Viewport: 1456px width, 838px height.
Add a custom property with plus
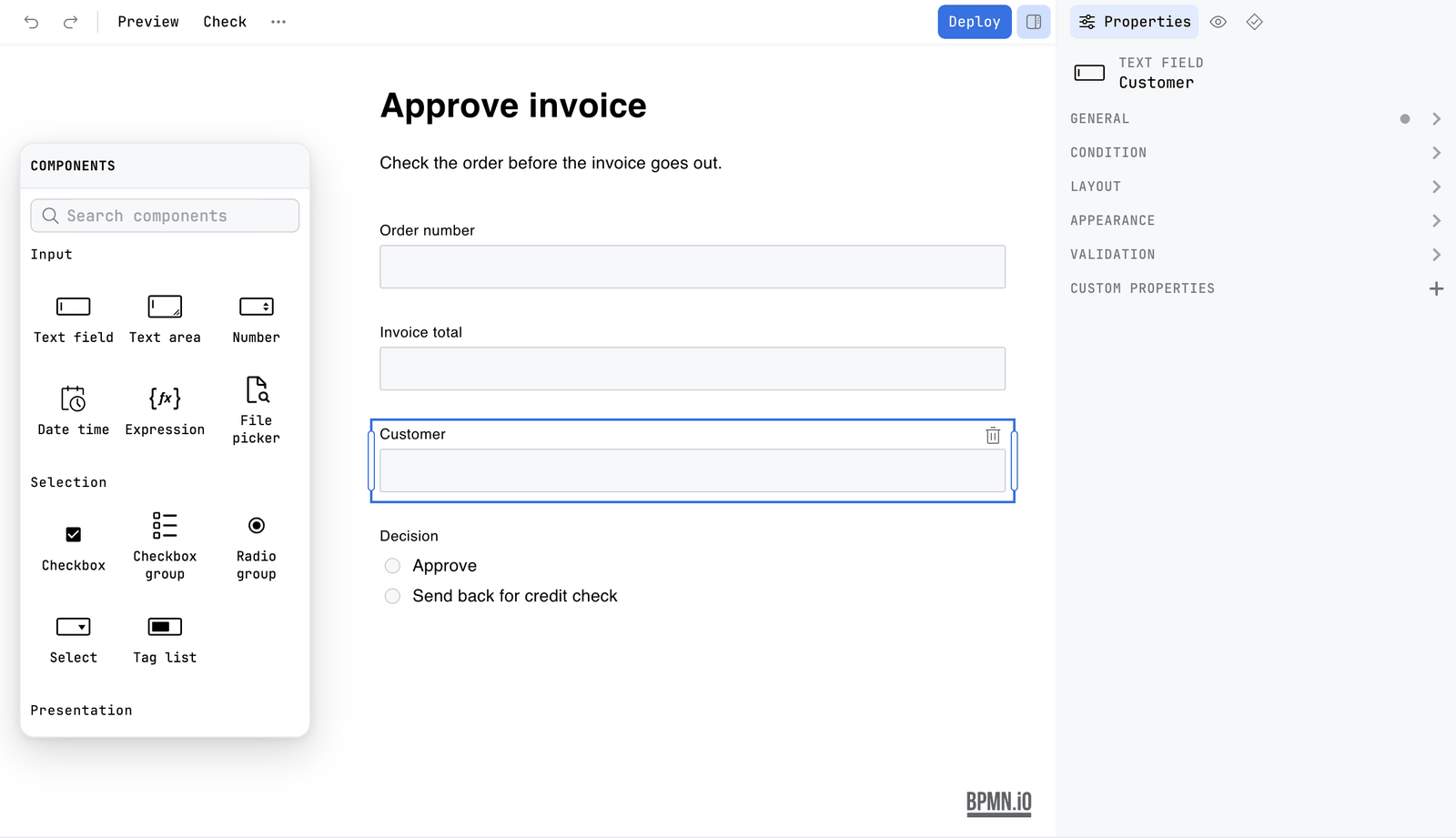[x=1436, y=288]
